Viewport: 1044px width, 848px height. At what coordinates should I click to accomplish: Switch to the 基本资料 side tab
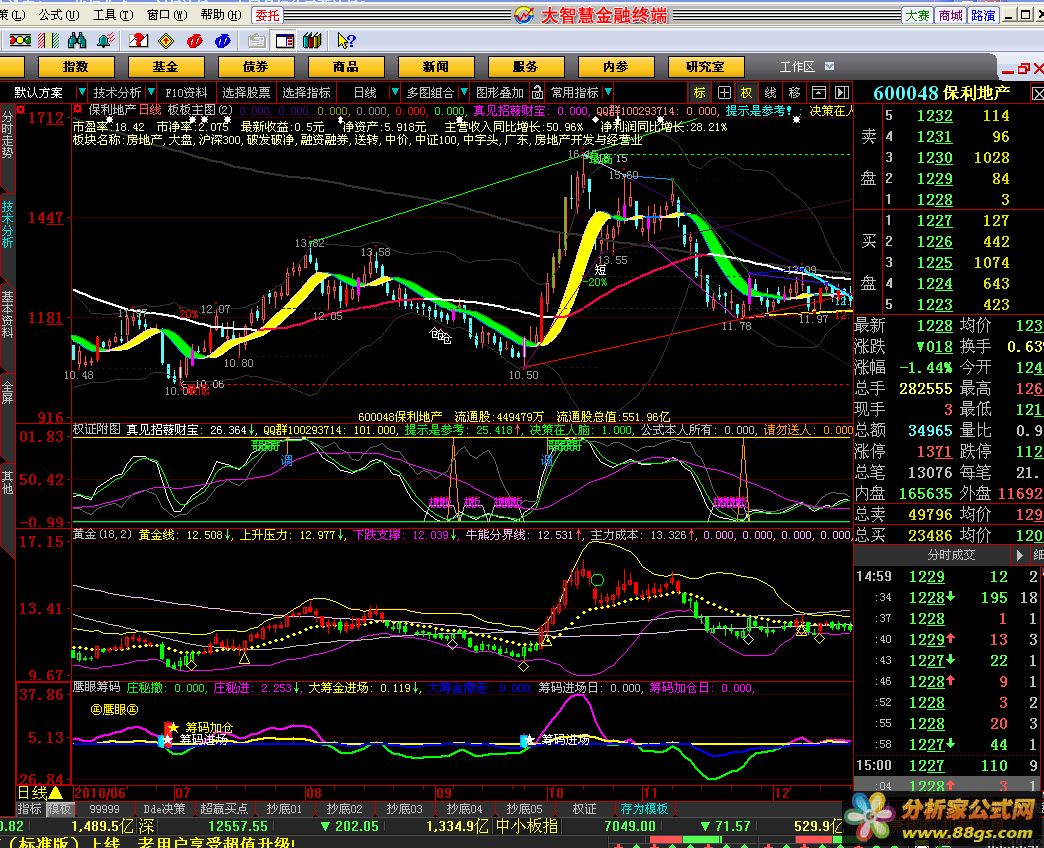click(7, 315)
